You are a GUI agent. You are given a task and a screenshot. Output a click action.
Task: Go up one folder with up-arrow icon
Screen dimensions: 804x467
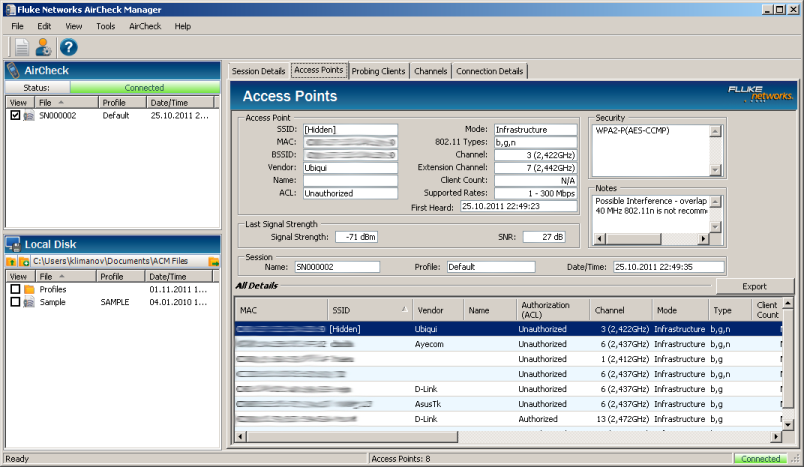click(x=11, y=261)
